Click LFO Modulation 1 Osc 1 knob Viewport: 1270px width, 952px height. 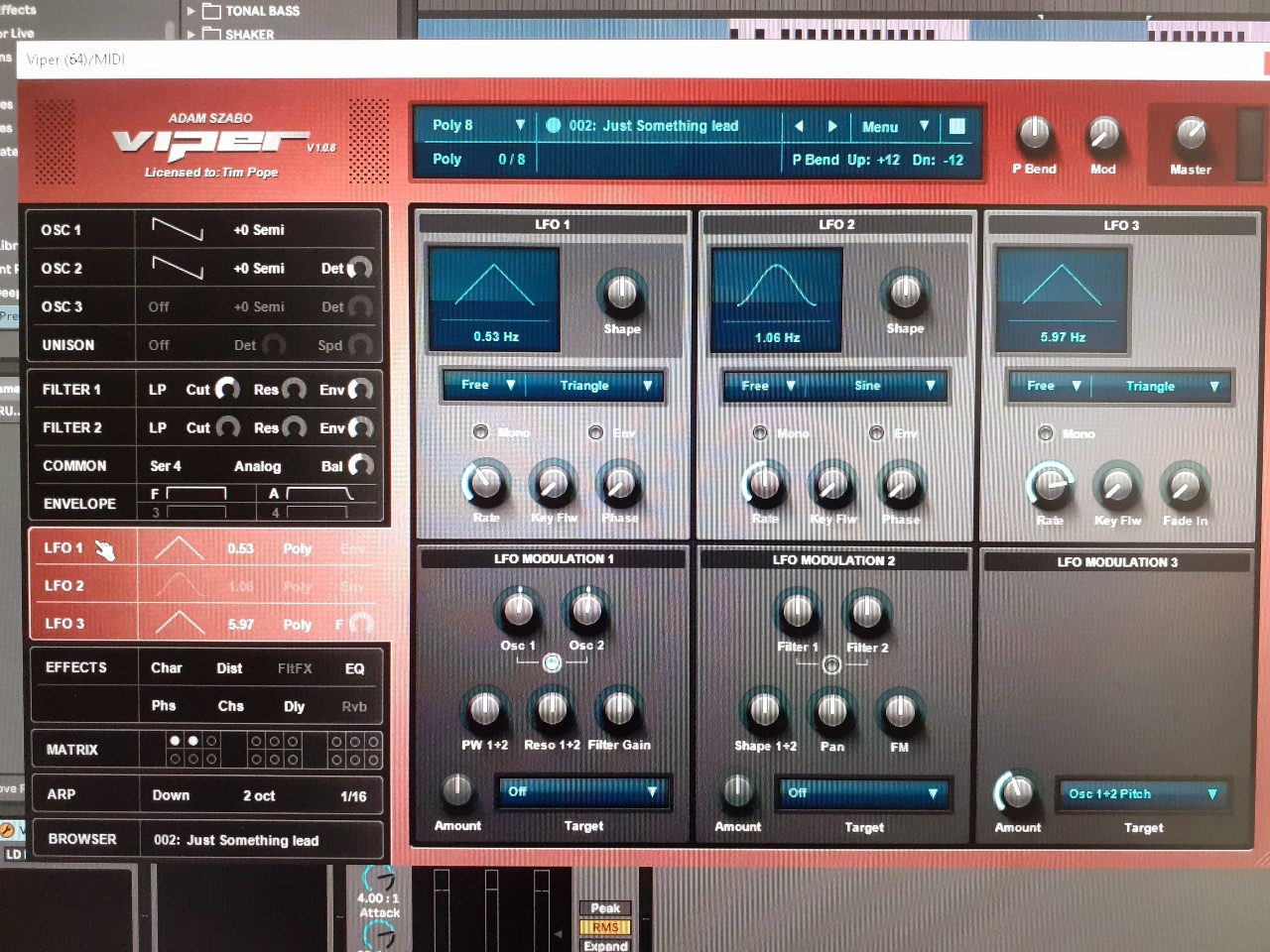point(519,610)
